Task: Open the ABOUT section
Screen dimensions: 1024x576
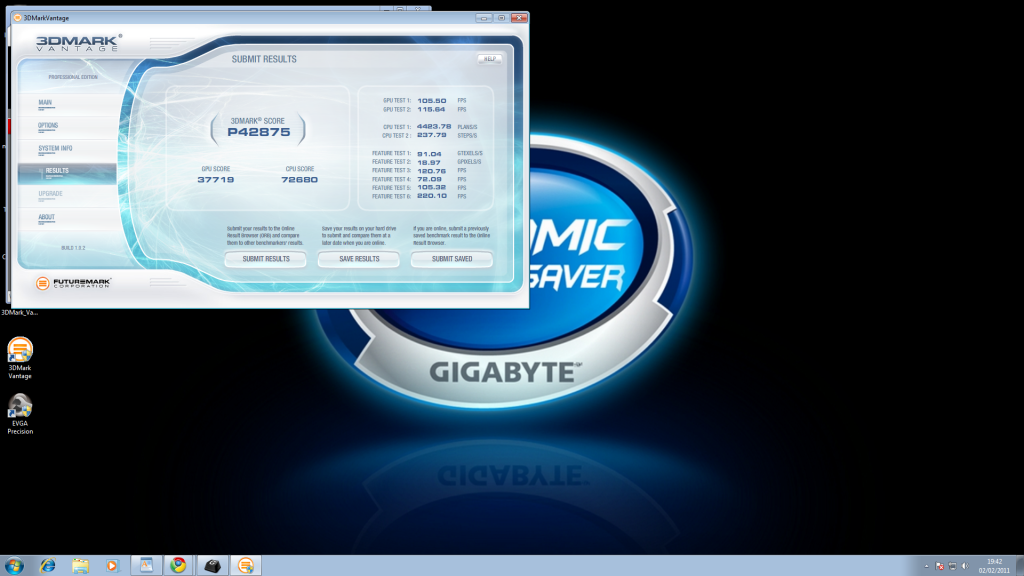Action: 47,217
